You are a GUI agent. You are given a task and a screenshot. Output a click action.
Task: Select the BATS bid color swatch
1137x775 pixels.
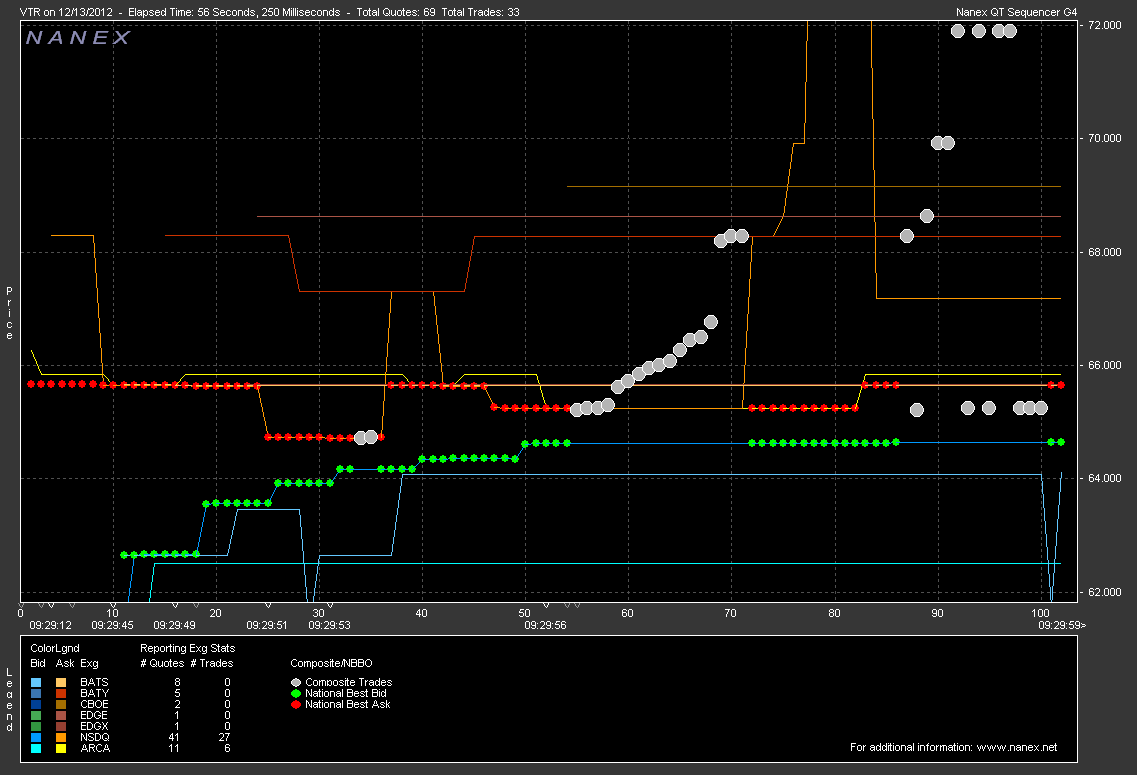point(36,682)
